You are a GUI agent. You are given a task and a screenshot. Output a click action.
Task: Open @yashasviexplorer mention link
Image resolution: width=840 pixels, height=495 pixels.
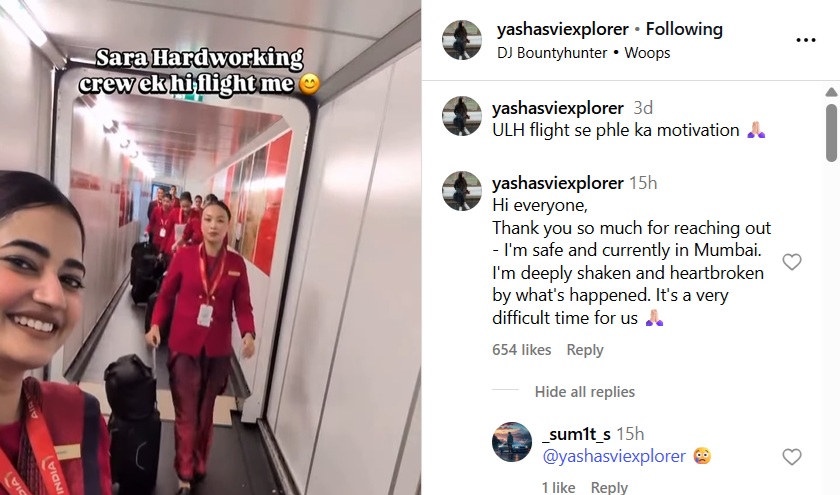click(614, 456)
